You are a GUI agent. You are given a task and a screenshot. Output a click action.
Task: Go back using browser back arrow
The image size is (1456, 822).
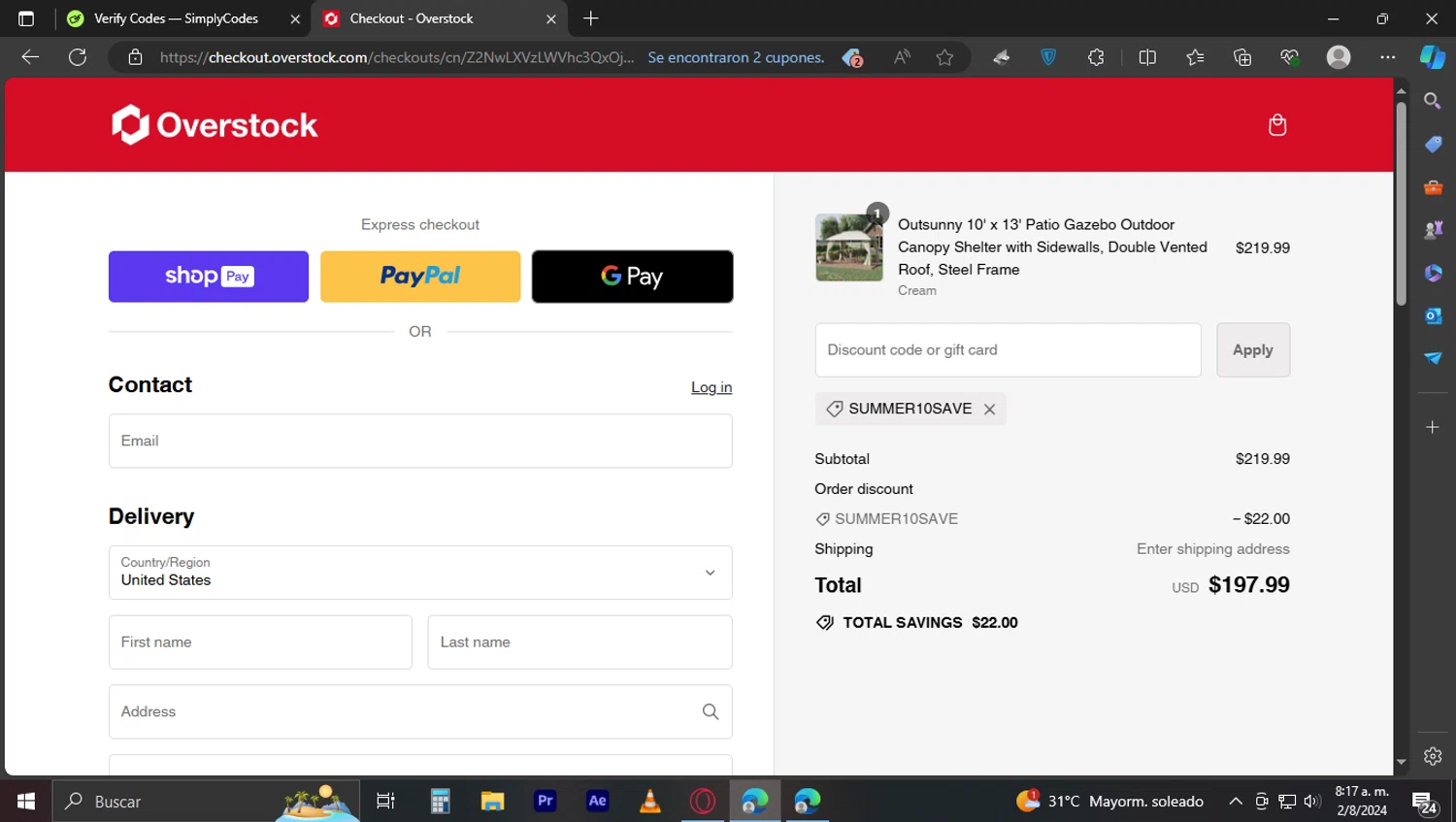[30, 57]
